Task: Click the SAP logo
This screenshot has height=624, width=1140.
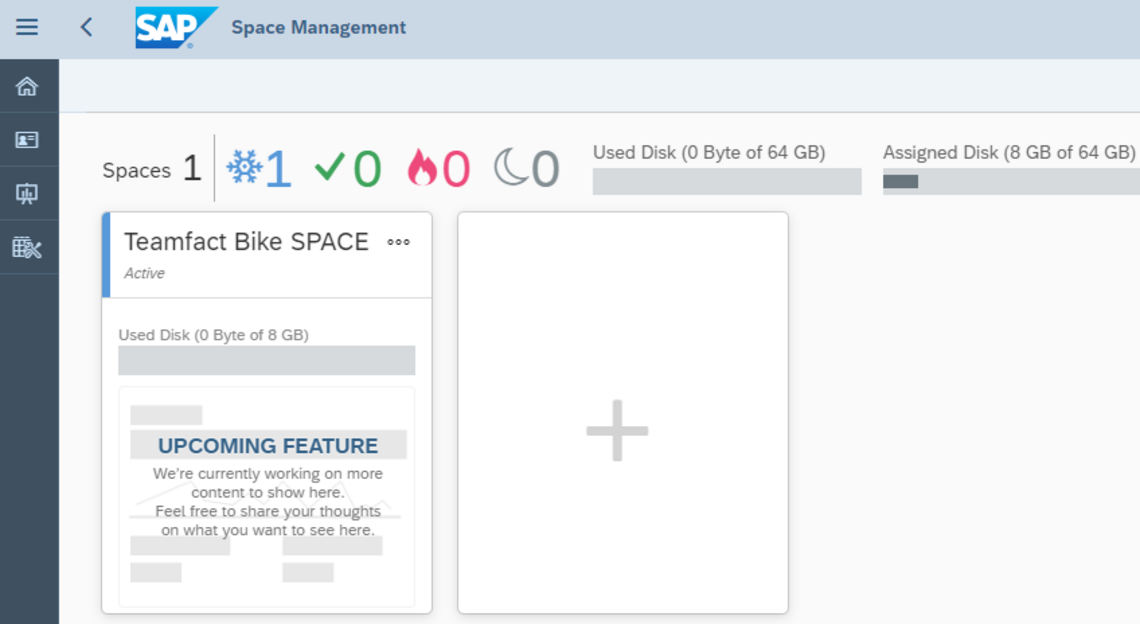Action: coord(176,28)
